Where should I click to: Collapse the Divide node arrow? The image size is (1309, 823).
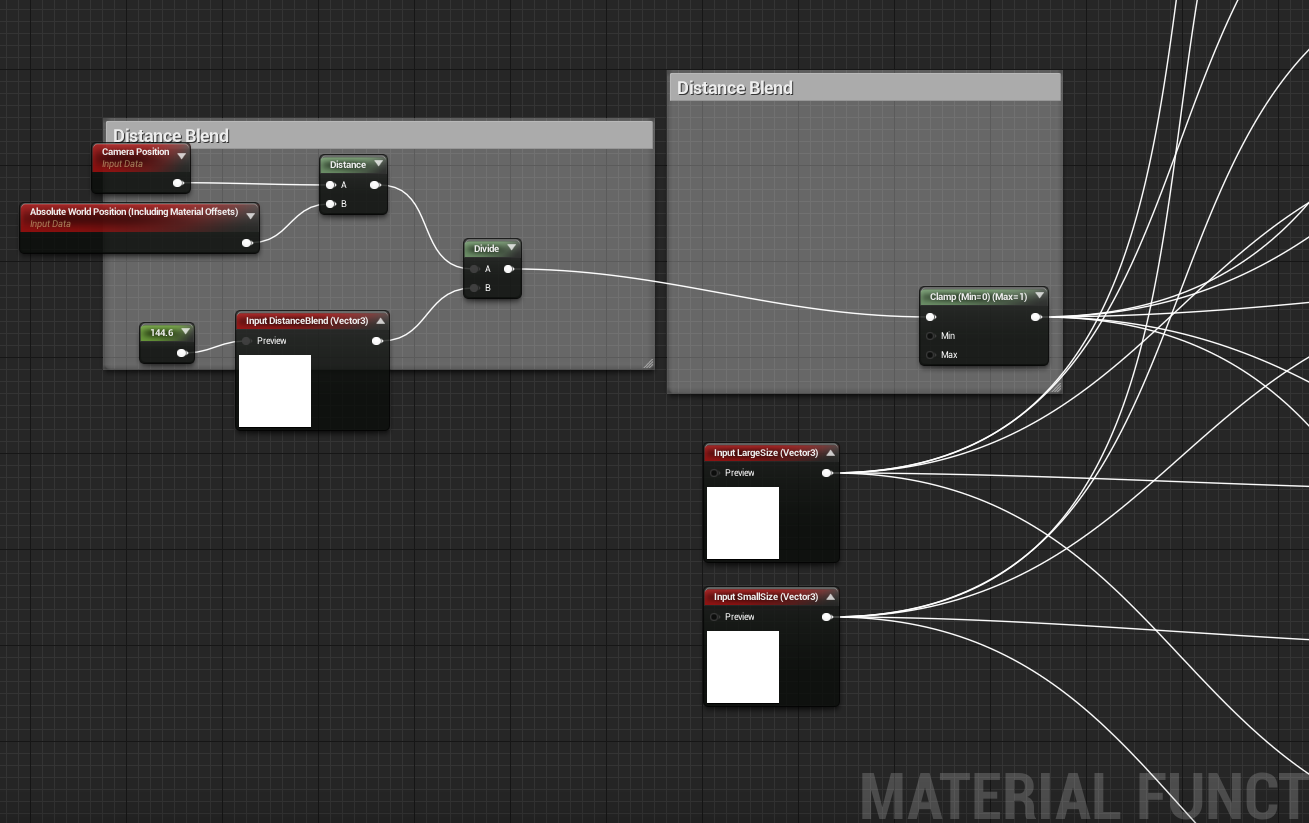coord(511,248)
